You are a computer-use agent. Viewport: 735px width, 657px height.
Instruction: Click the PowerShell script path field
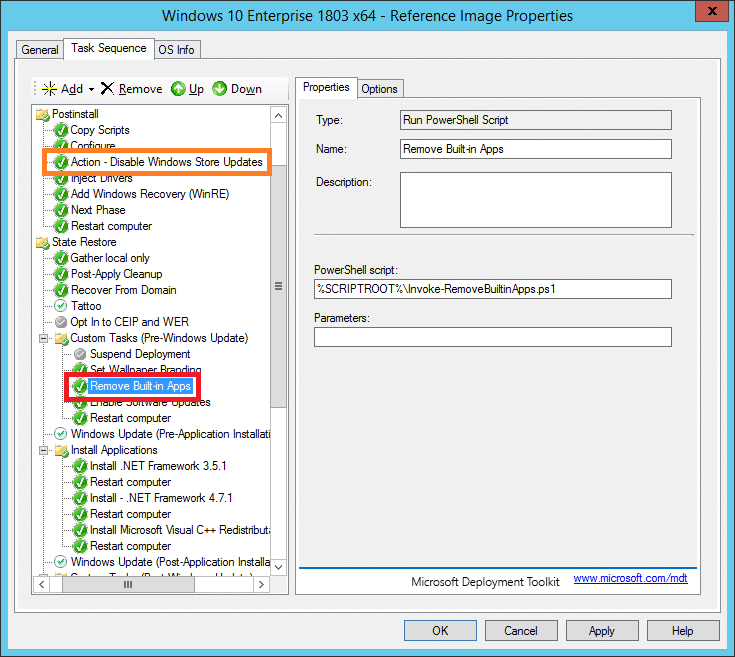(493, 289)
